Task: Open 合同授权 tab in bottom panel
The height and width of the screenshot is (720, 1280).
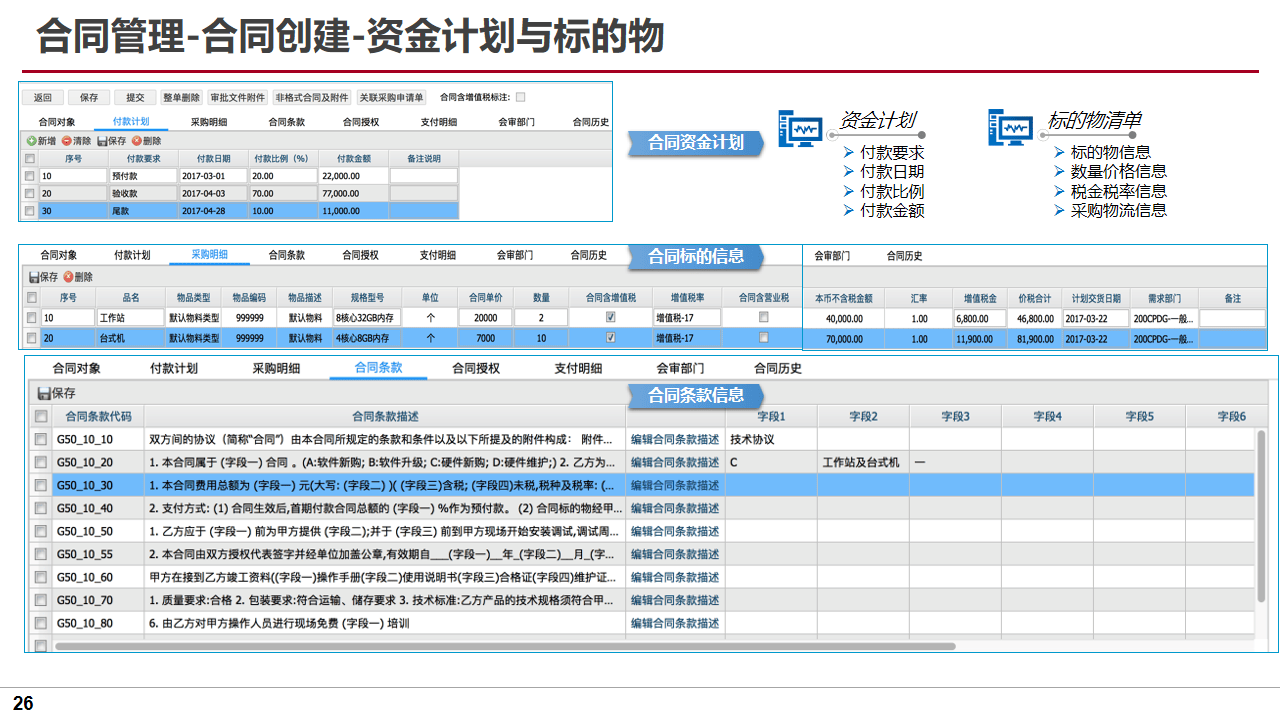Action: click(x=476, y=368)
